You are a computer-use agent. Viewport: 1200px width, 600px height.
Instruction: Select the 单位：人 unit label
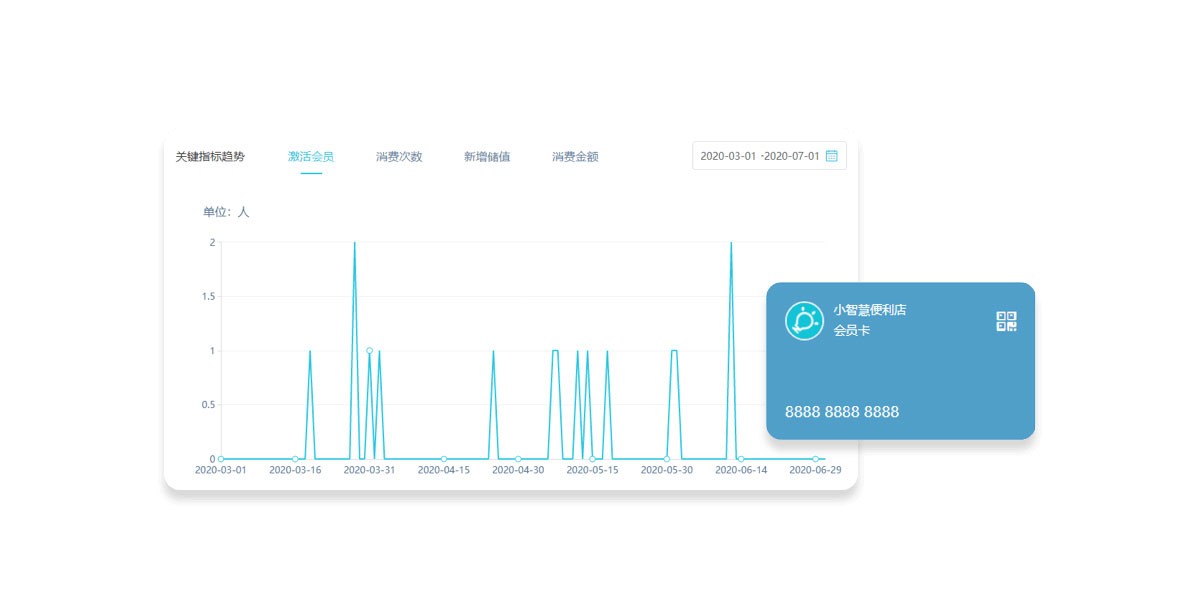[x=226, y=212]
